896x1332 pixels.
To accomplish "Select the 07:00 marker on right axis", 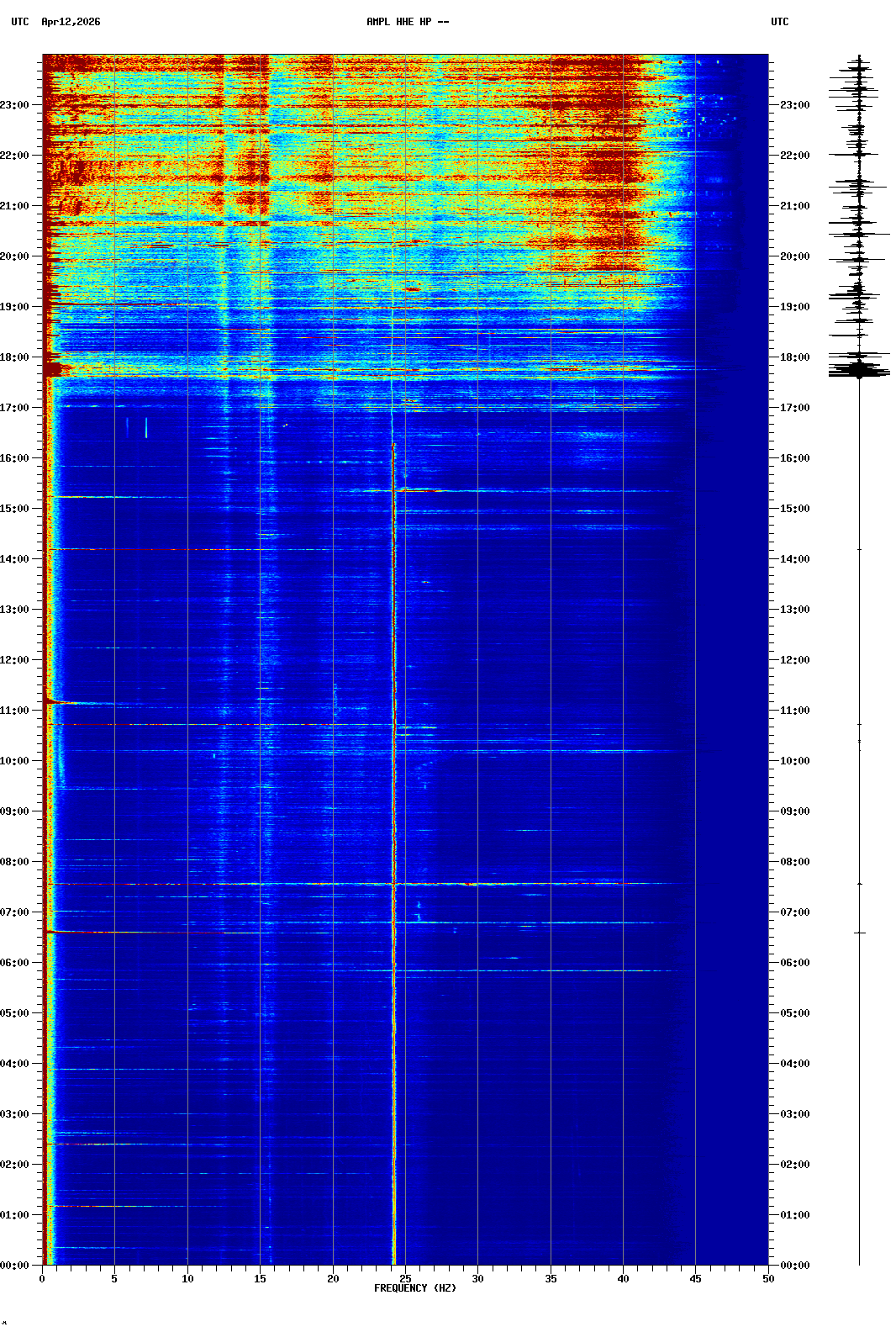I will point(794,912).
